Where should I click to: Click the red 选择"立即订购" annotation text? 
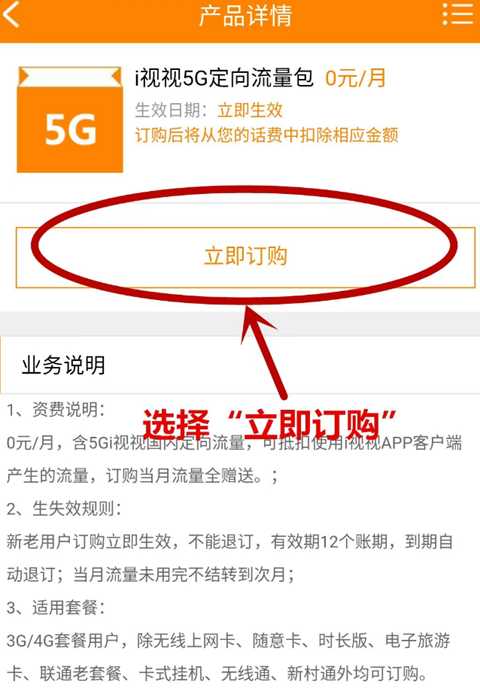(x=270, y=425)
